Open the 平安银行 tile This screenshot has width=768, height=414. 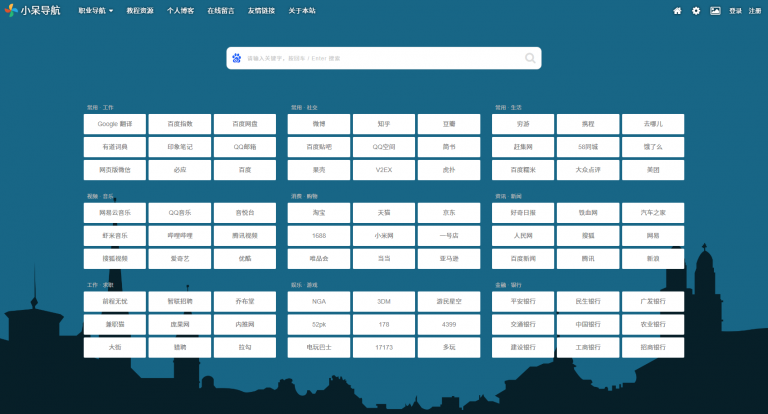pyautogui.click(x=523, y=301)
